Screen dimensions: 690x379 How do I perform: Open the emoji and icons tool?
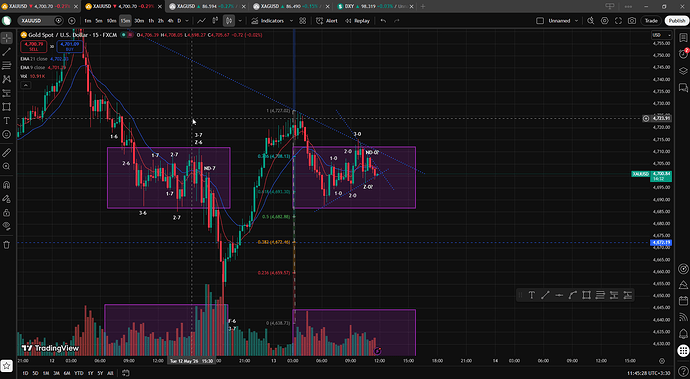coord(7,134)
